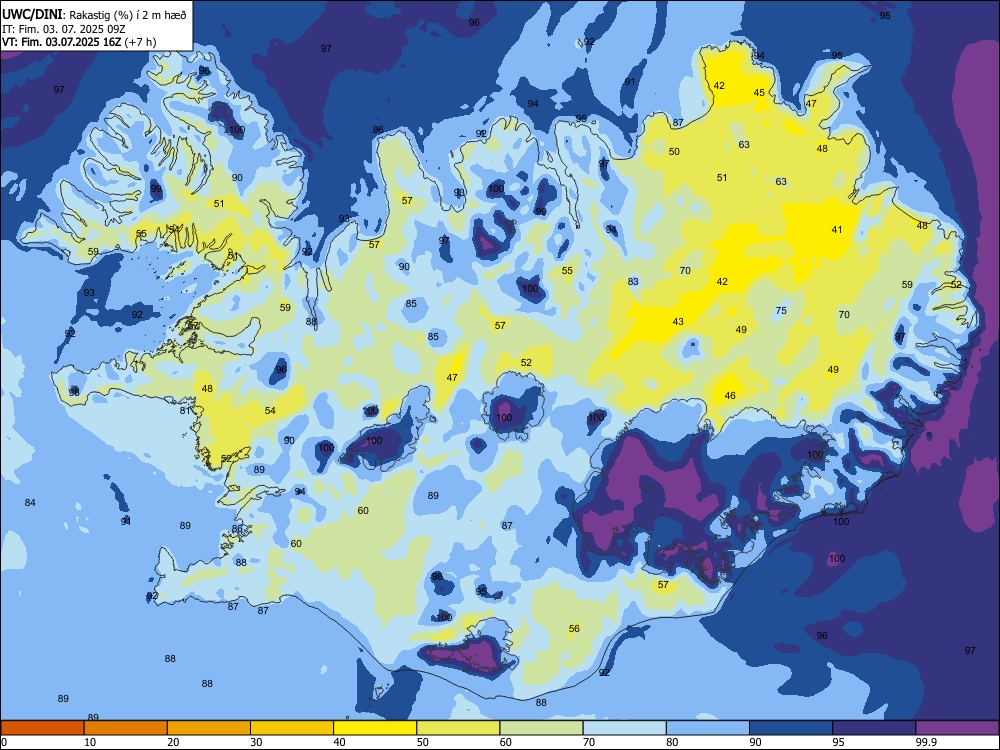Click the humidity value 56 on the map
1000x750 pixels.
pos(574,629)
